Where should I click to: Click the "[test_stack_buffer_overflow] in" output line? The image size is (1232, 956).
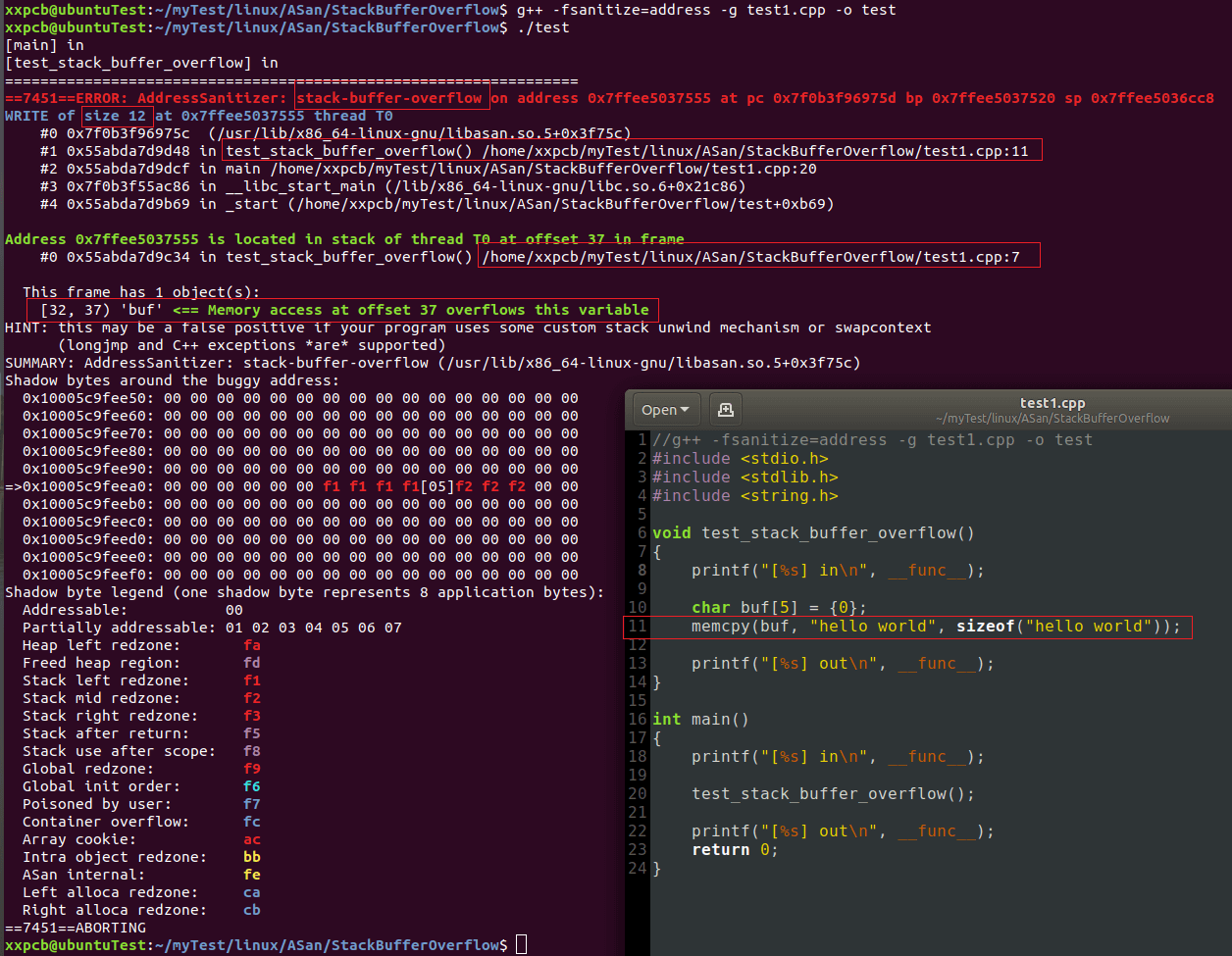(x=141, y=63)
